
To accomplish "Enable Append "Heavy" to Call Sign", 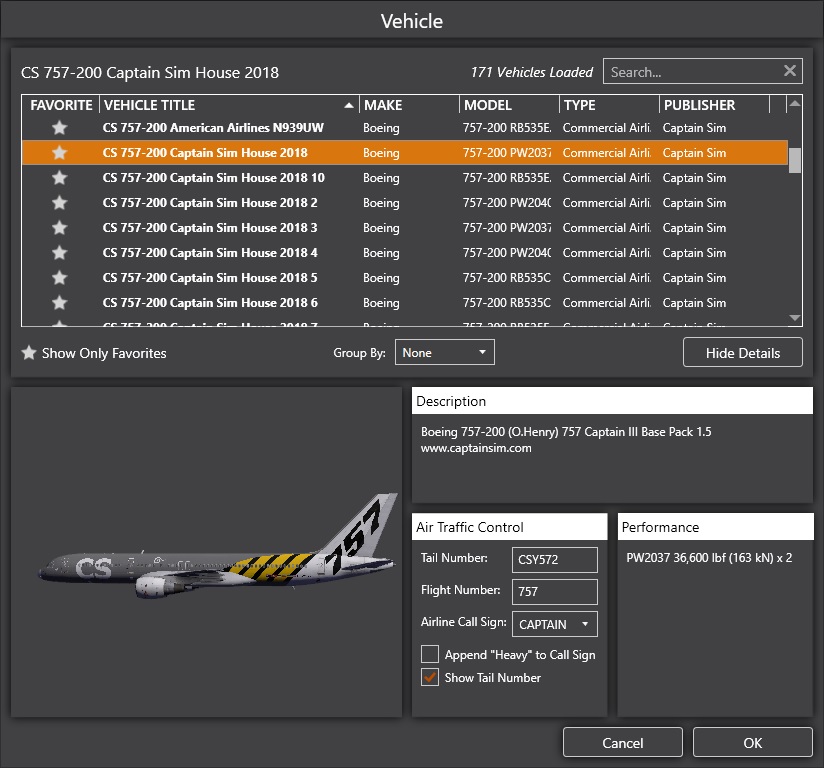I will pos(430,654).
